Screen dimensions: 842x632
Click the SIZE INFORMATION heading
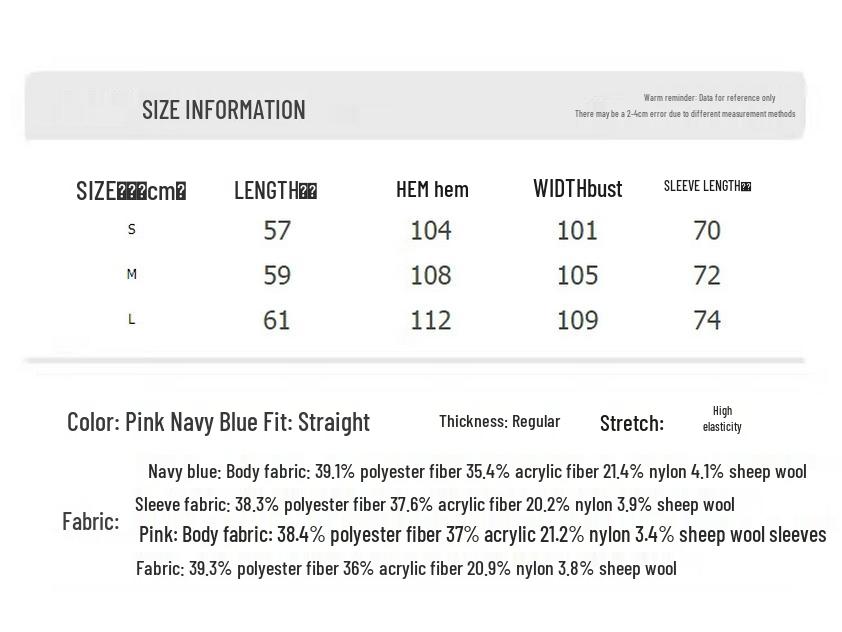tap(223, 109)
